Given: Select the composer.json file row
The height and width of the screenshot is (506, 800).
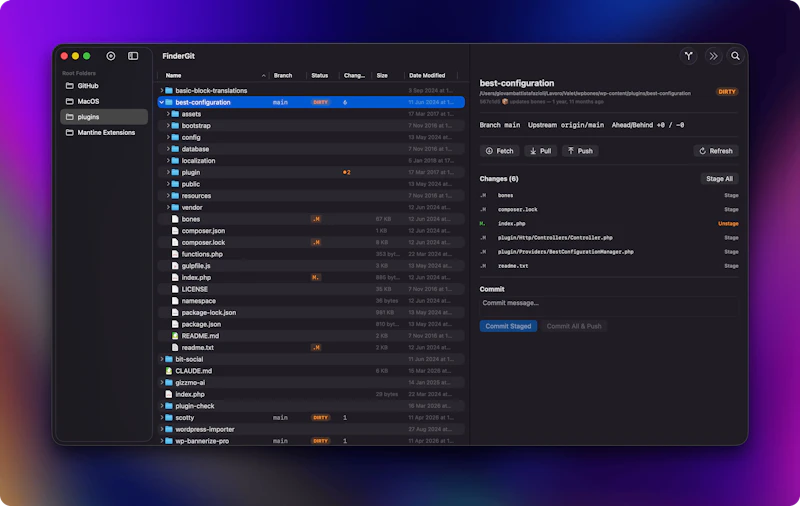Looking at the screenshot, I should click(x=311, y=231).
